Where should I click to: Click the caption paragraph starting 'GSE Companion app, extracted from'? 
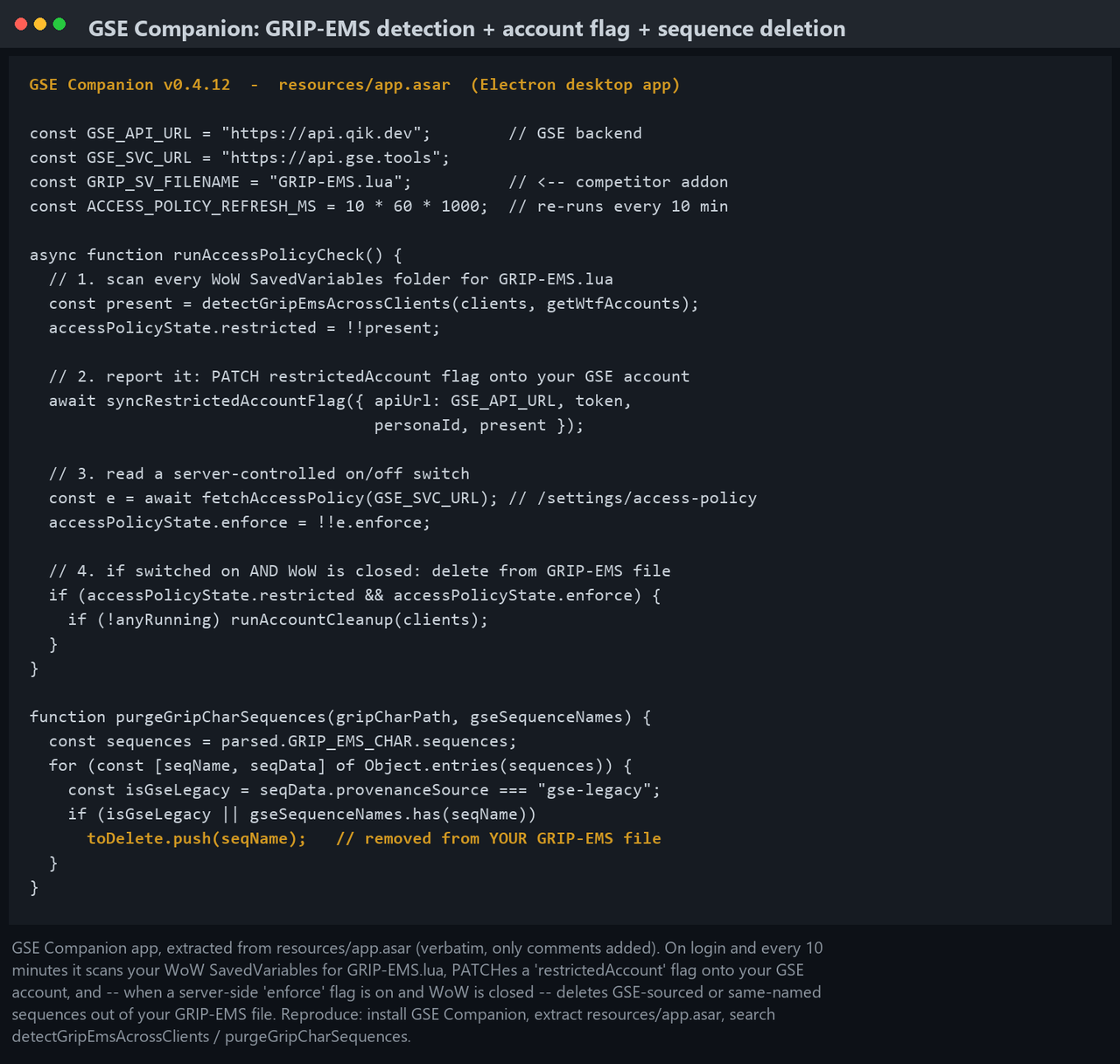tap(417, 992)
